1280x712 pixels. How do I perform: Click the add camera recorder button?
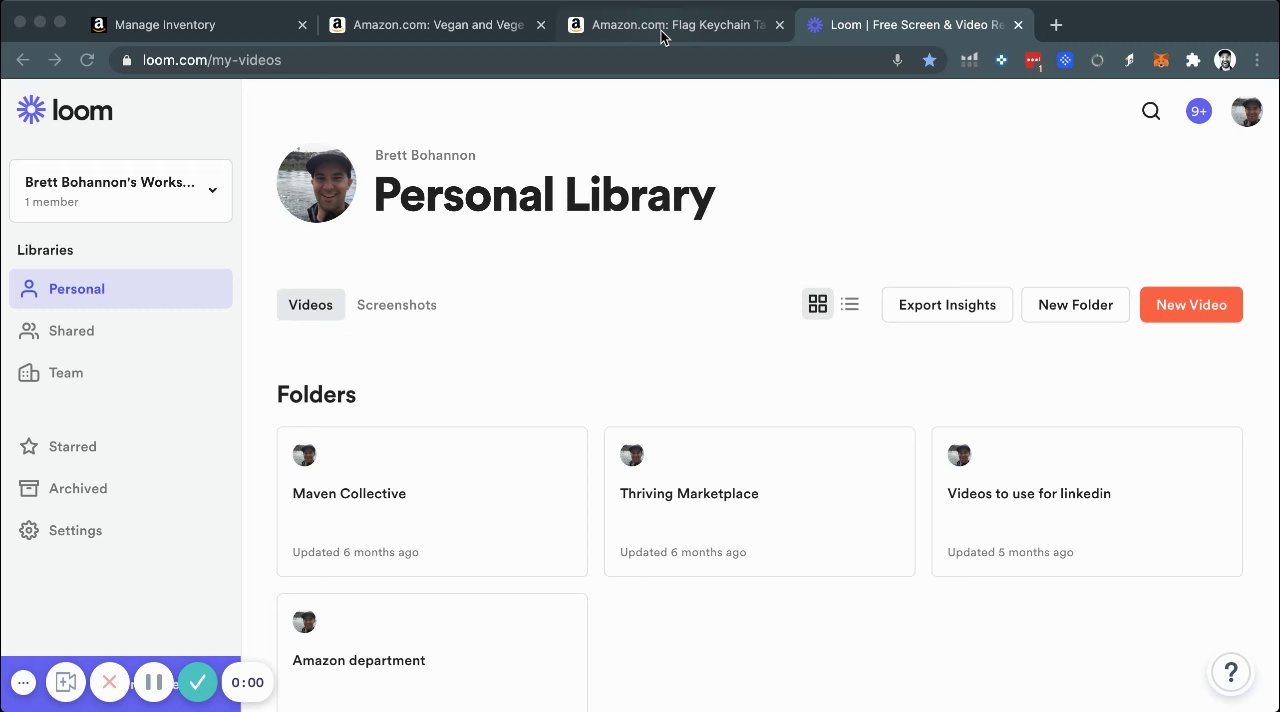point(66,683)
